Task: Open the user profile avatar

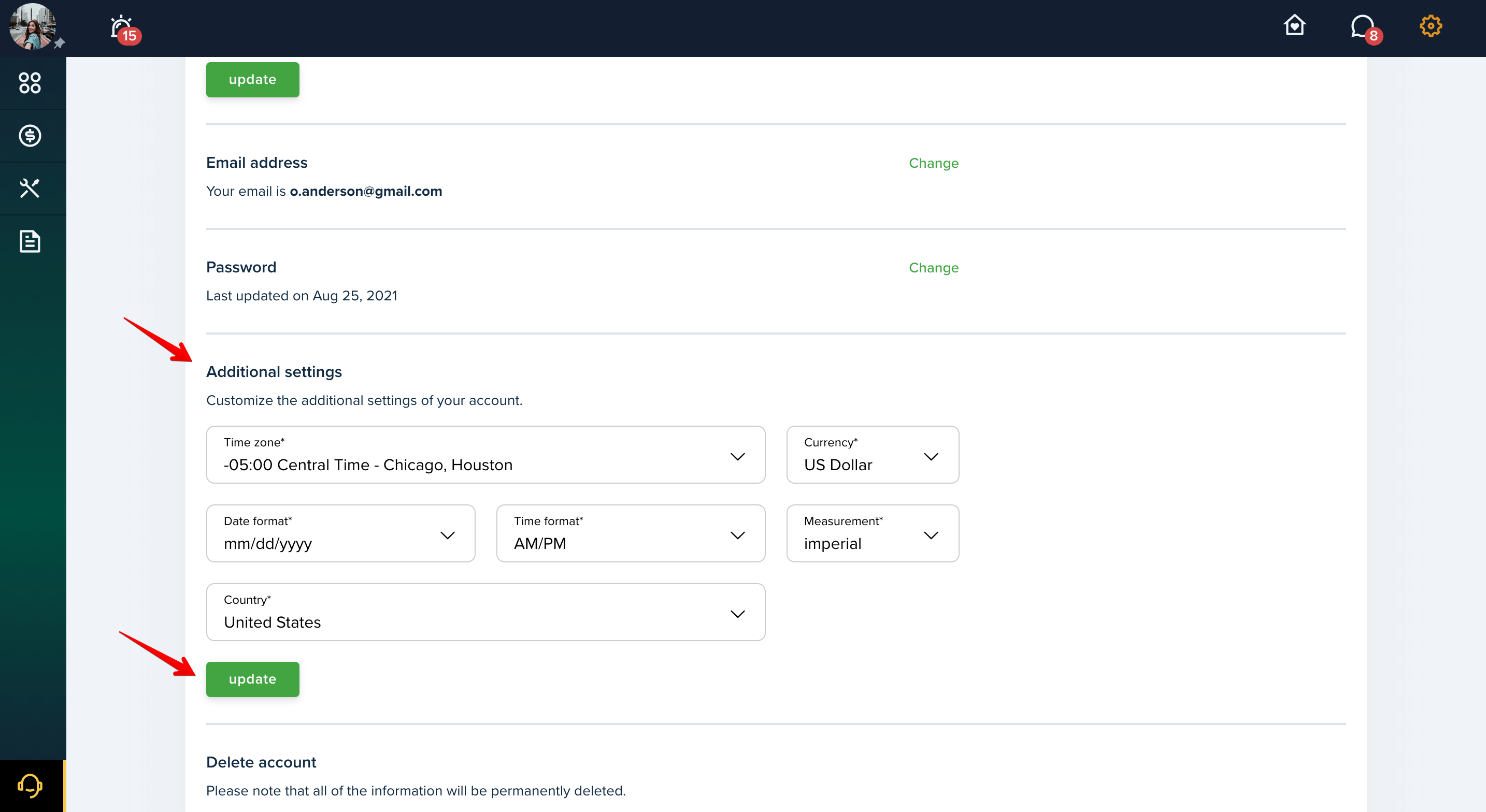Action: click(32, 26)
